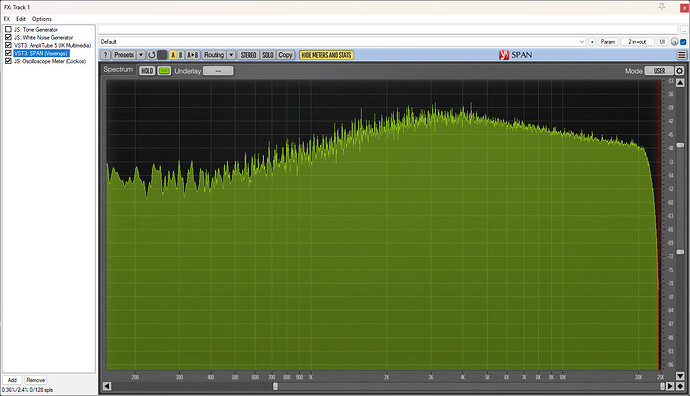Click the SPAN help question mark icon
The height and width of the screenshot is (396, 690).
[105, 55]
